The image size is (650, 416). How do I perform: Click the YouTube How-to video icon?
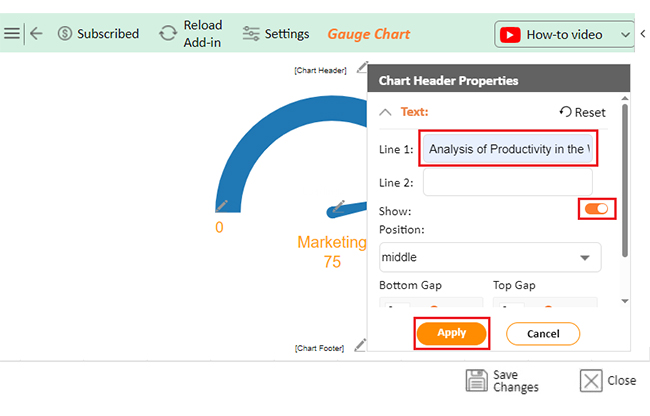coord(510,35)
